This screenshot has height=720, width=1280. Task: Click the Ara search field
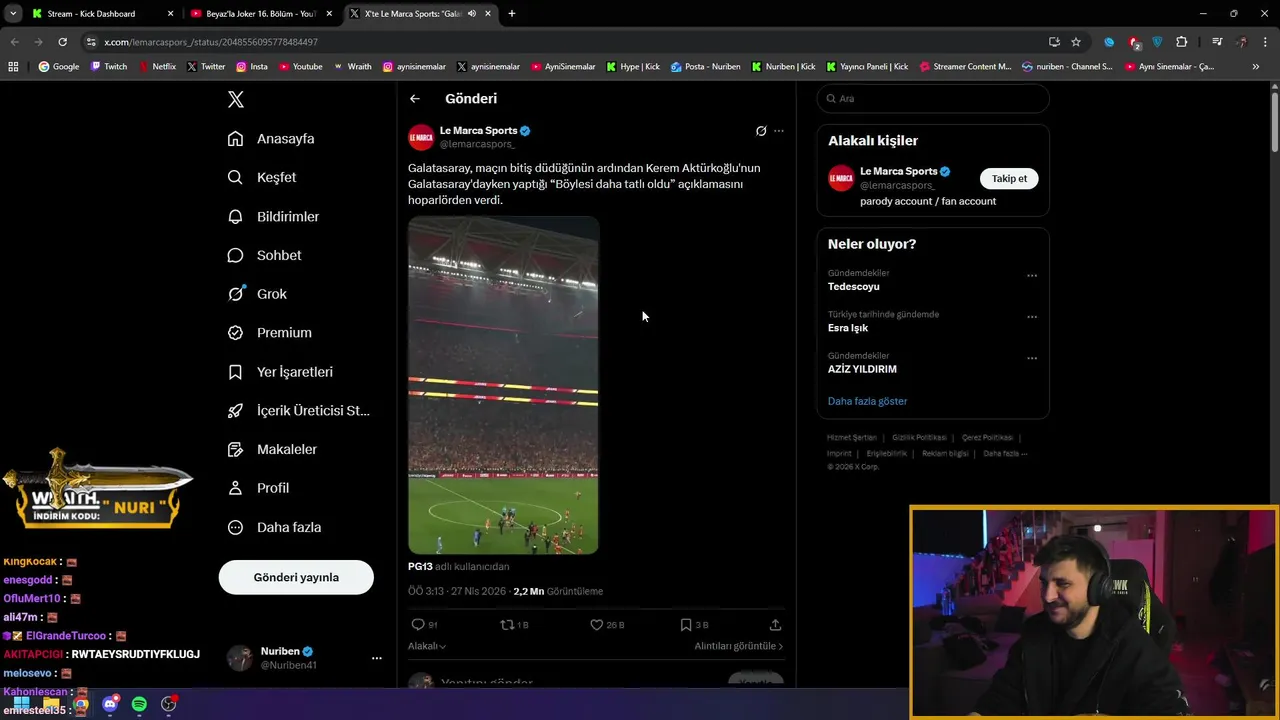click(933, 99)
